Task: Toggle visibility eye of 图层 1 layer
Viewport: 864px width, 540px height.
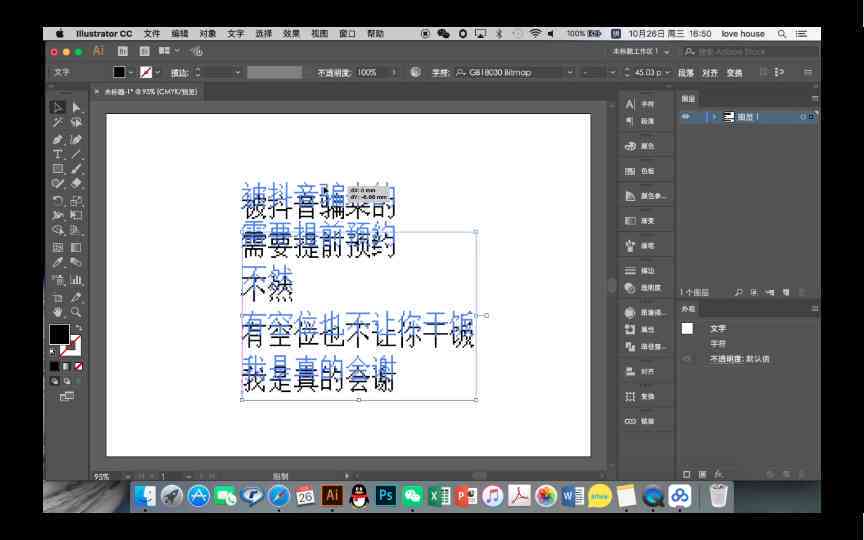Action: click(685, 117)
